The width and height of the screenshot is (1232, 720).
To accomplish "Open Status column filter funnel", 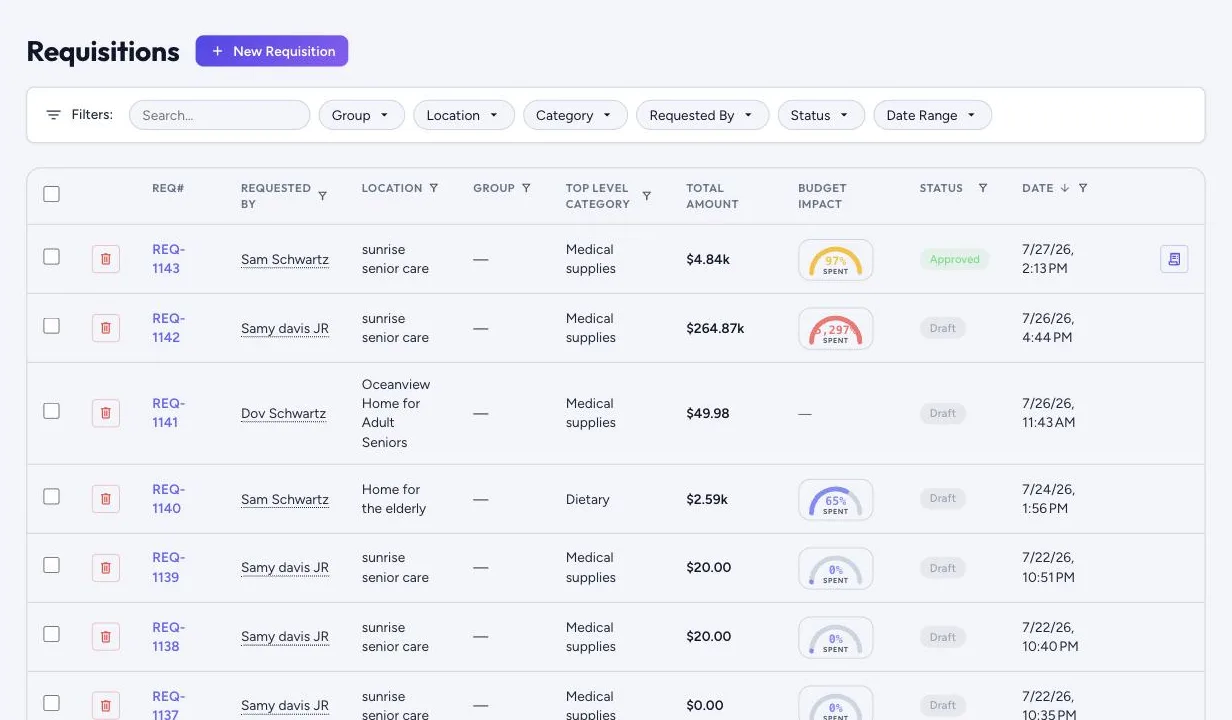I will click(983, 188).
